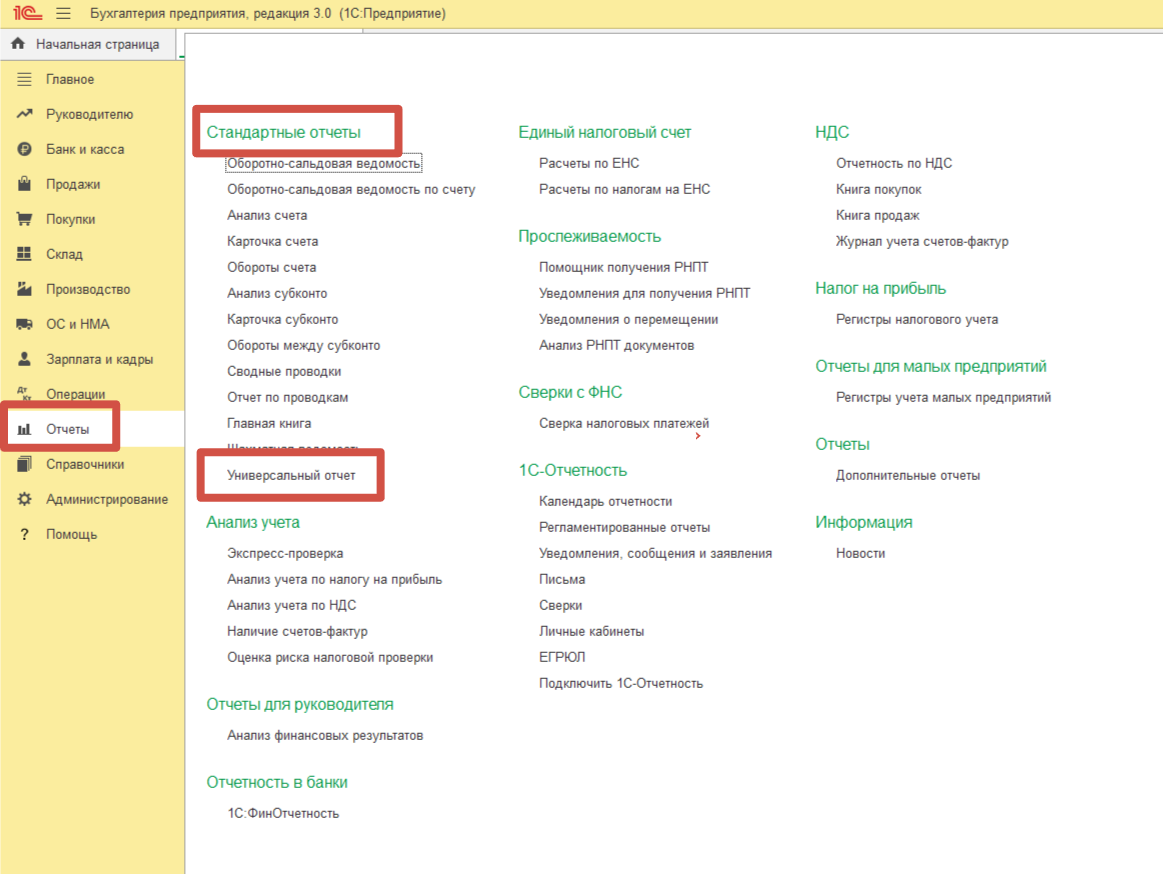Click the home icon on Начальная страница tab

click(19, 44)
